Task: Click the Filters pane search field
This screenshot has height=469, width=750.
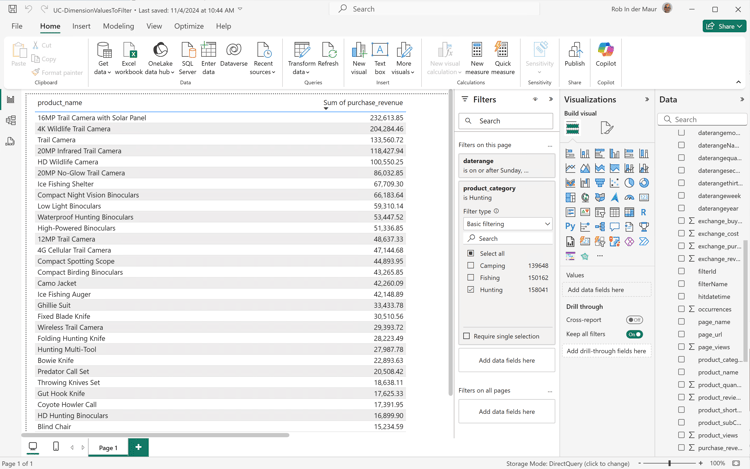Action: pos(507,121)
